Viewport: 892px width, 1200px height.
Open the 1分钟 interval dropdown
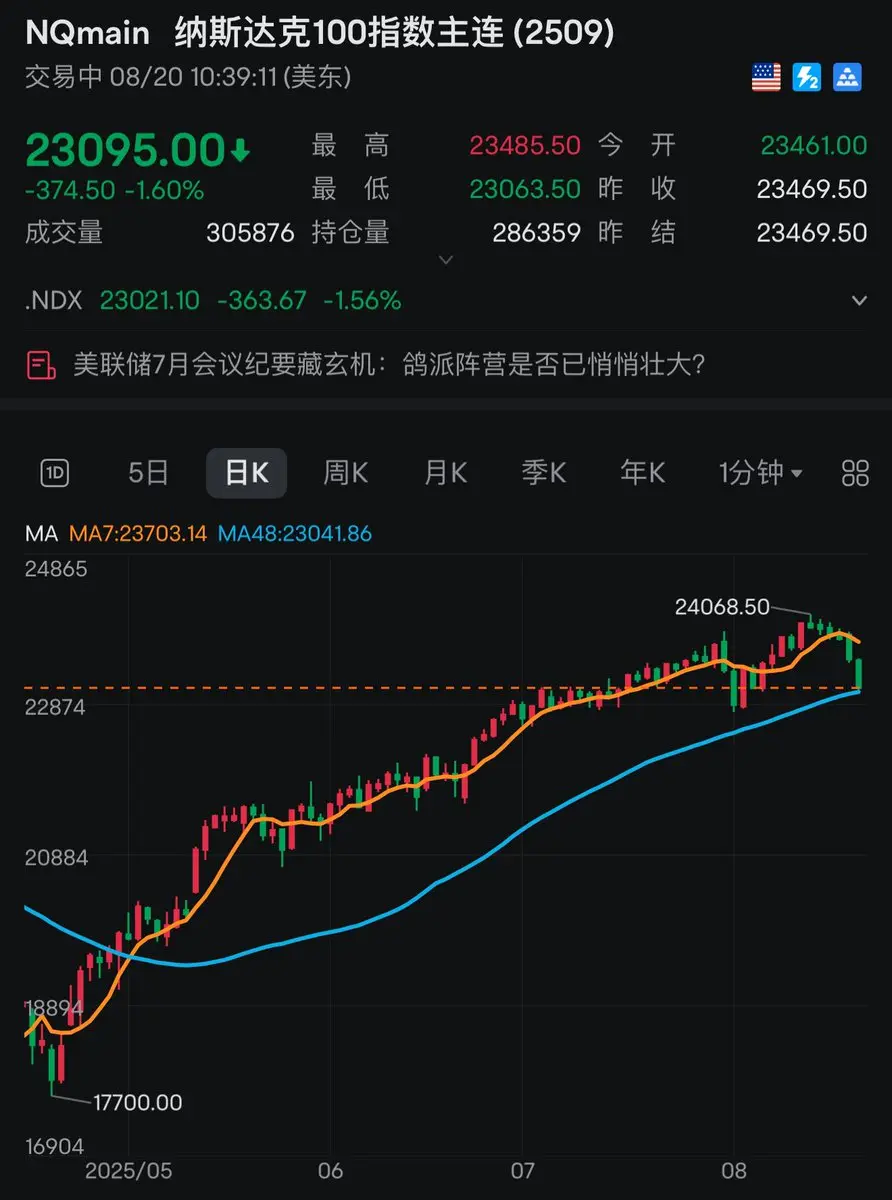761,473
